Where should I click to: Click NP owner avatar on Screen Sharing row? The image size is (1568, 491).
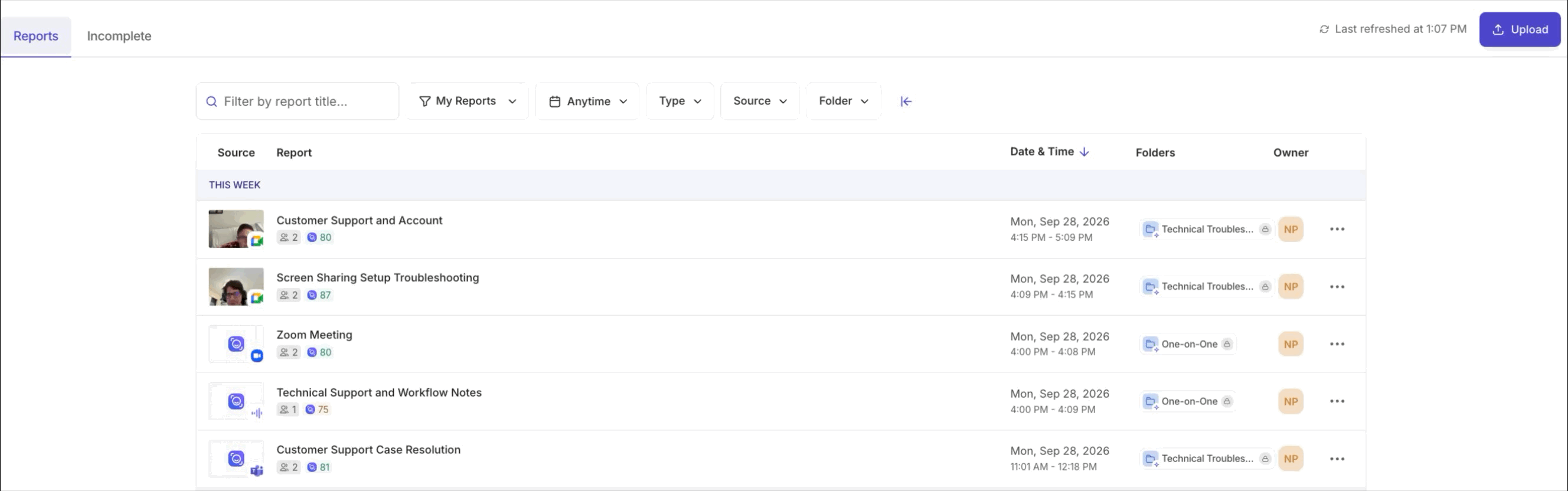[1291, 287]
